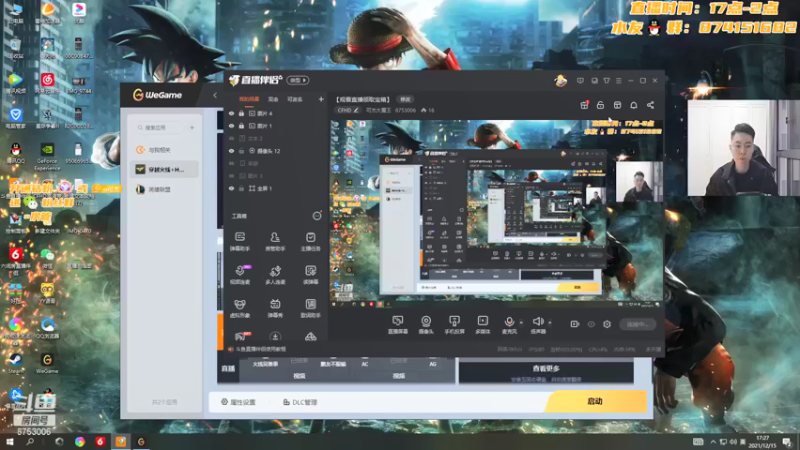Add a screen capture source via 直播屏幕

pyautogui.click(x=397, y=324)
